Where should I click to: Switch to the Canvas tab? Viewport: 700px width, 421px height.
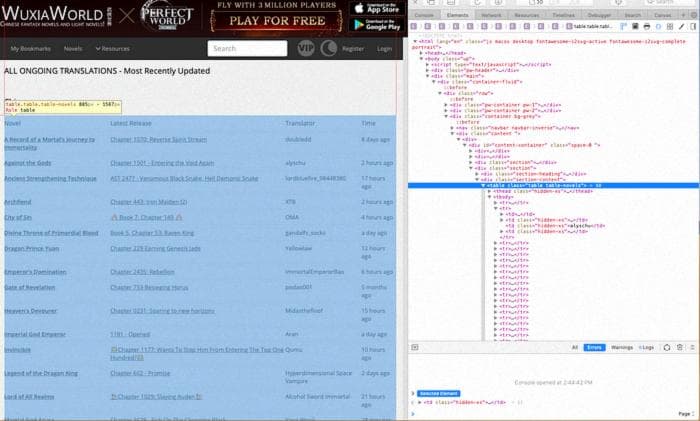[662, 15]
